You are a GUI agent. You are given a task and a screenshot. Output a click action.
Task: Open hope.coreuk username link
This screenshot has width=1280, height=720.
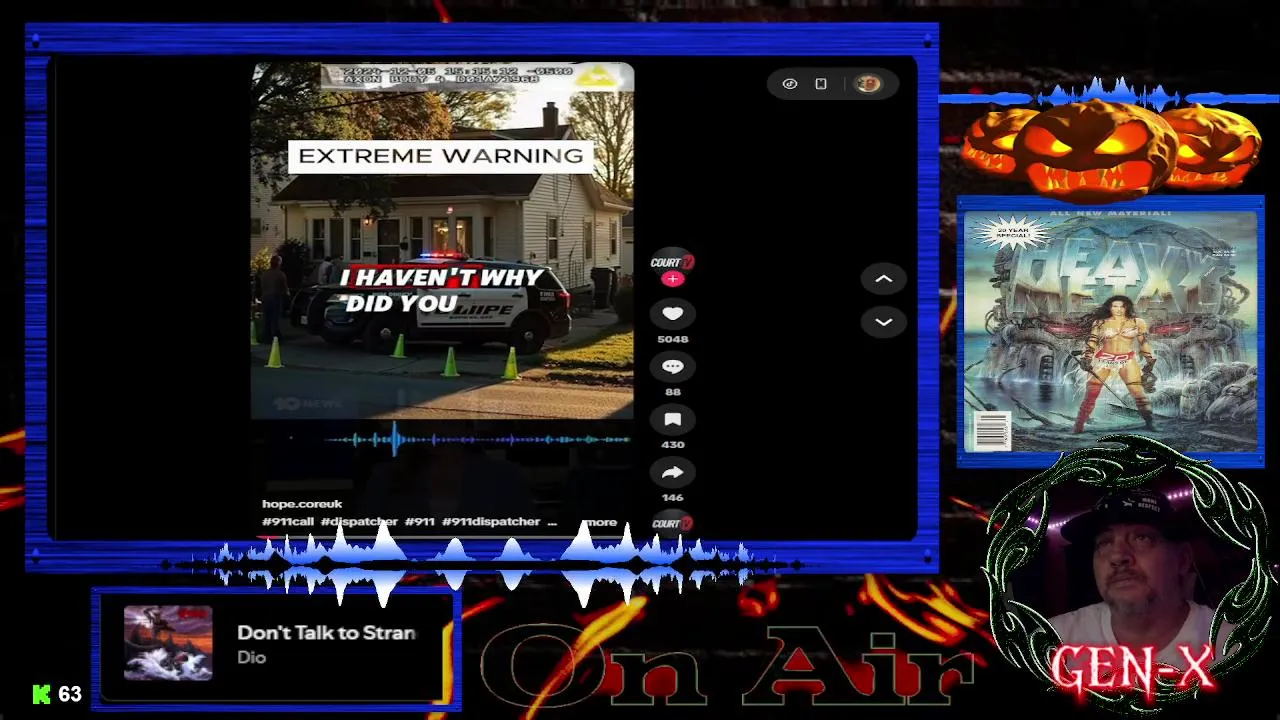coord(302,504)
